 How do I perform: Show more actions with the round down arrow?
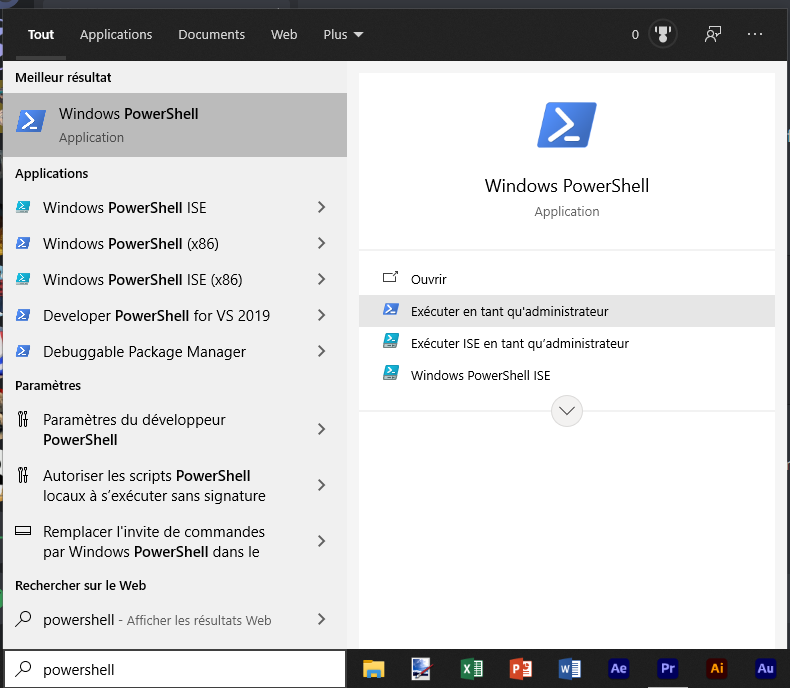tap(567, 411)
